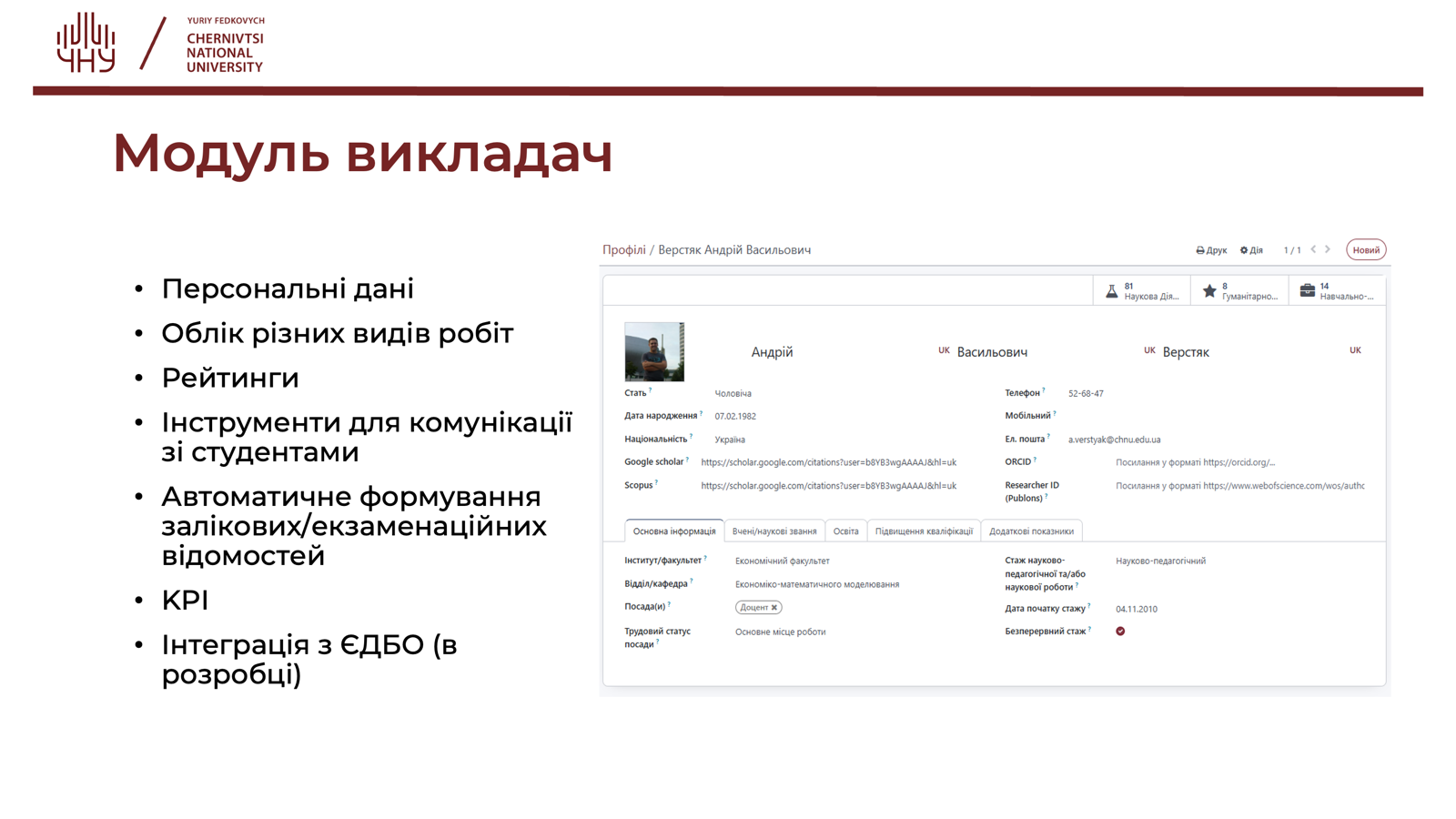This screenshot has width=1456, height=819.
Task: Click the printer icon next to Друк
Action: point(1199,250)
